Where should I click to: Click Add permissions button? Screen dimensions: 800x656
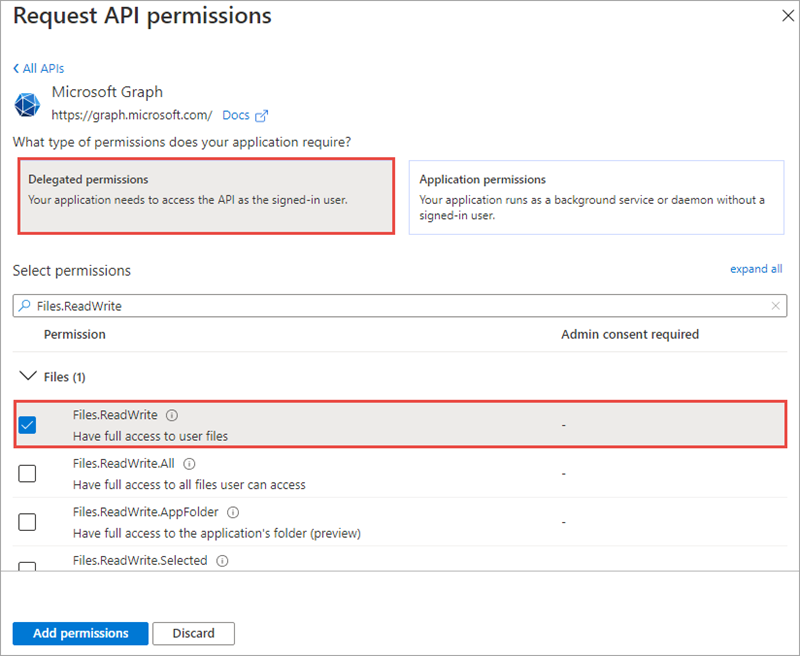click(81, 633)
